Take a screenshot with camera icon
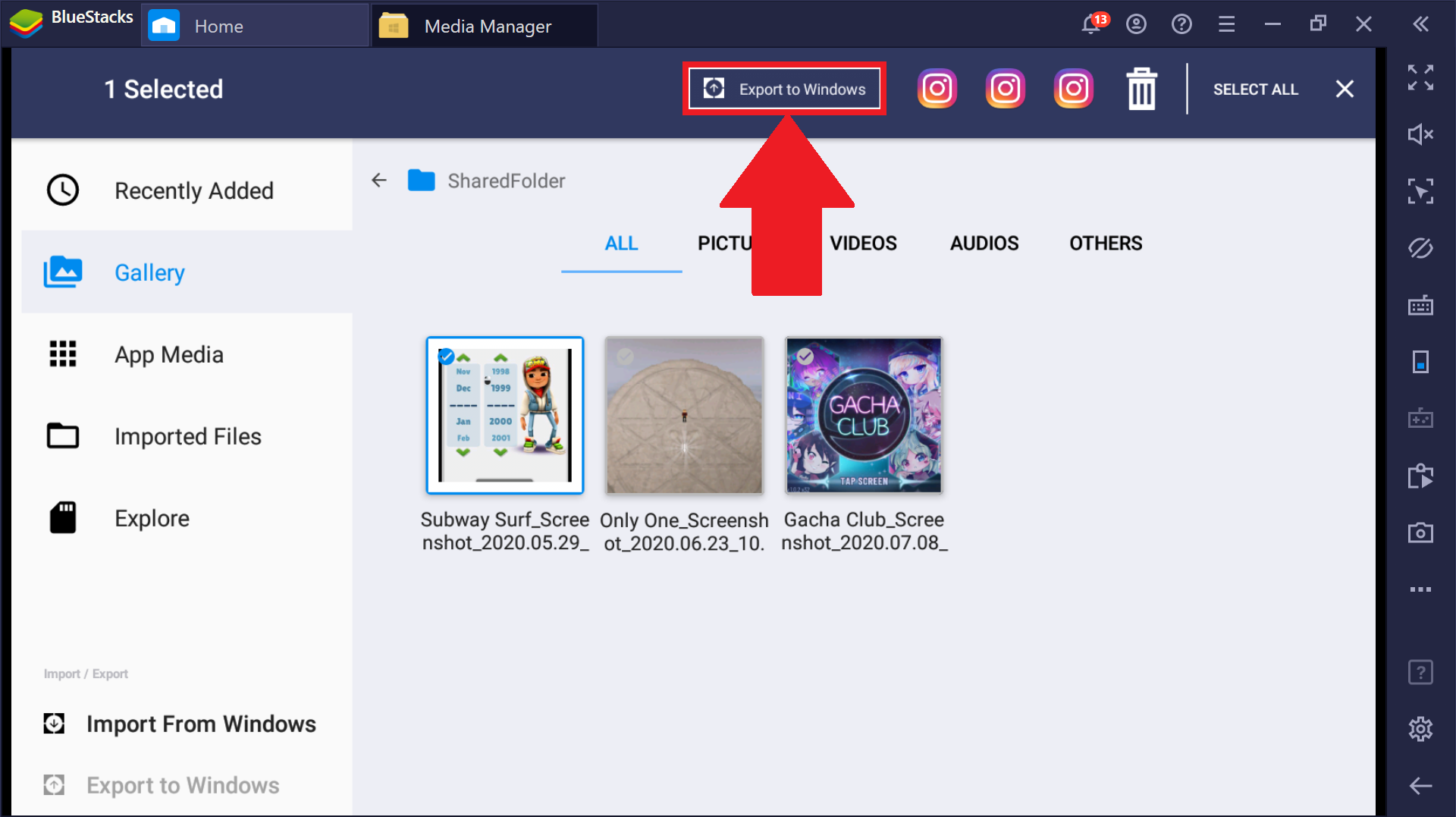The image size is (1456, 817). (1420, 533)
